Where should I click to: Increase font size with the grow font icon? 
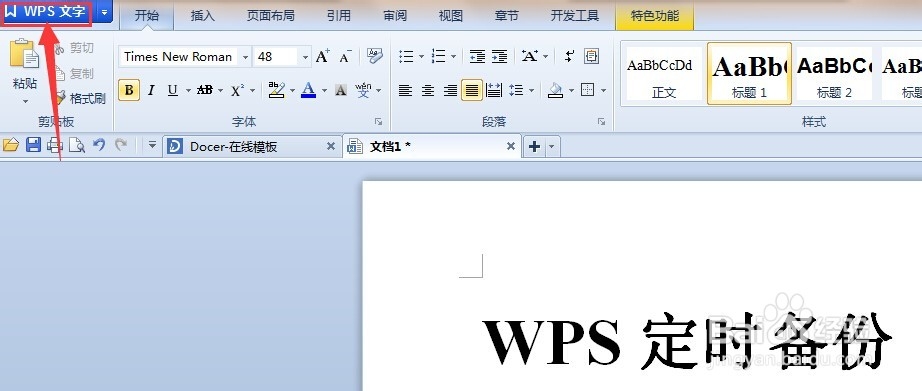pos(323,56)
